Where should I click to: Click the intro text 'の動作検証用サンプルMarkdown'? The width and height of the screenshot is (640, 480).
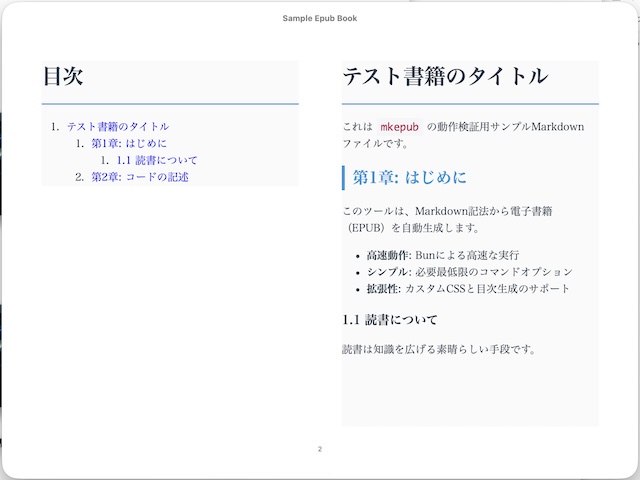(505, 127)
